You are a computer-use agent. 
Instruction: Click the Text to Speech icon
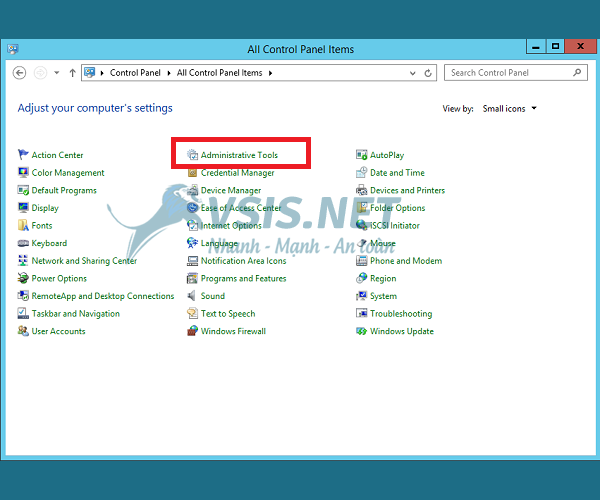pyautogui.click(x=192, y=313)
